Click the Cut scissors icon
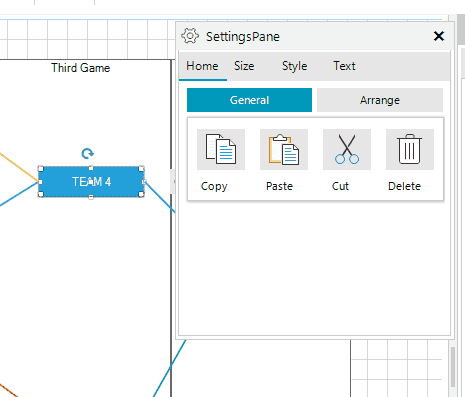This screenshot has width=465, height=397. pos(347,149)
